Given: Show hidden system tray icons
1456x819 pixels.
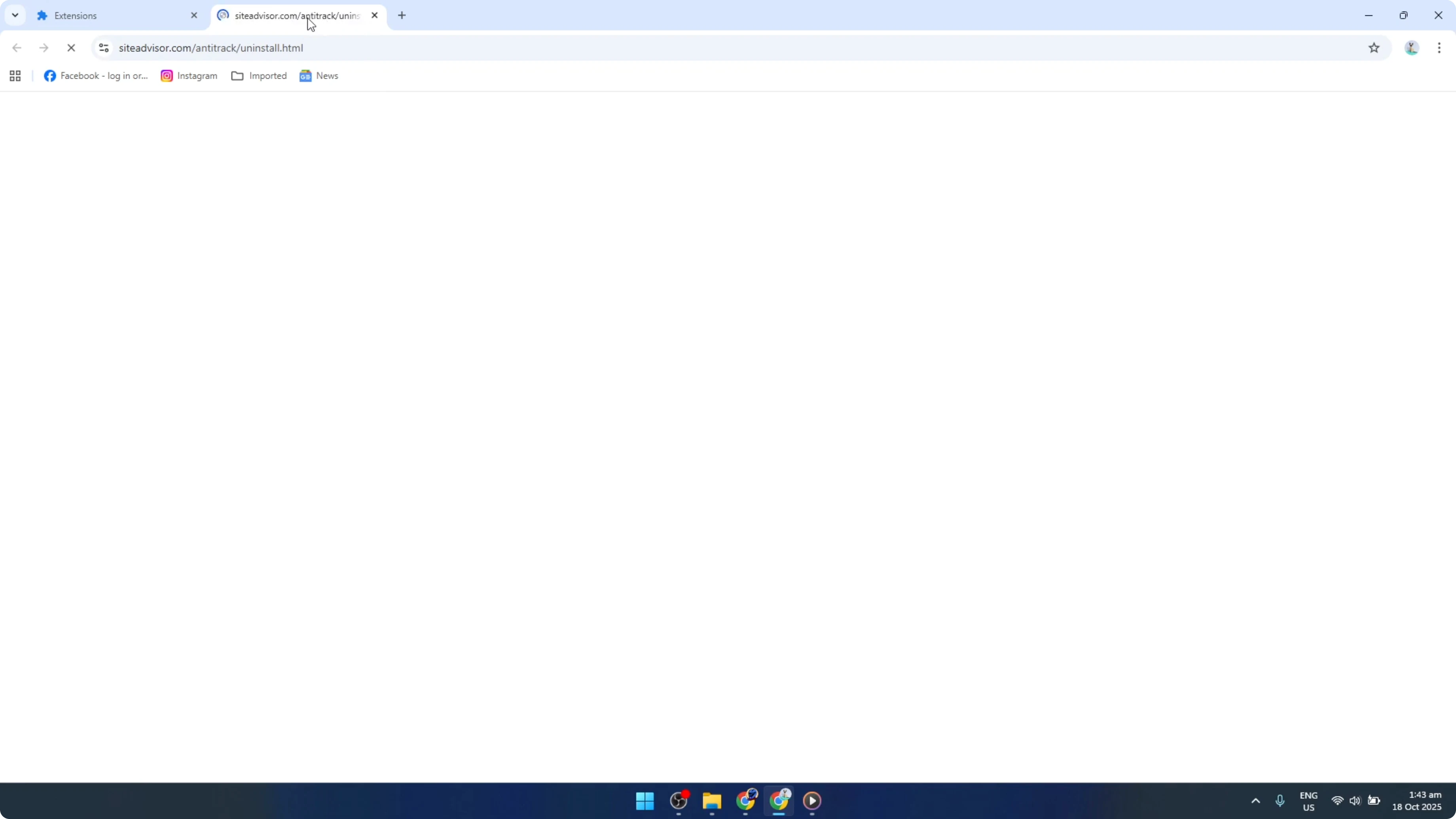Looking at the screenshot, I should coord(1256,801).
